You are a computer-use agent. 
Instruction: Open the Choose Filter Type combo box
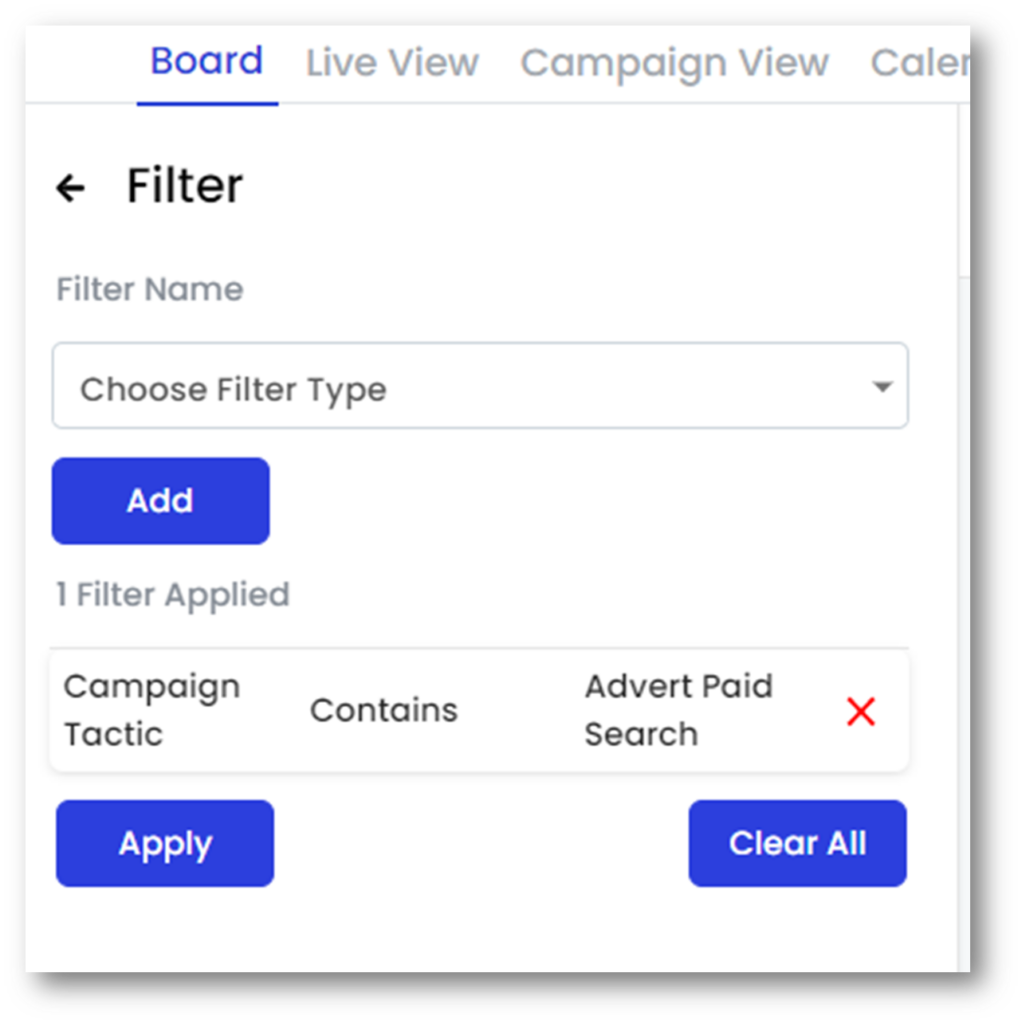coord(480,387)
